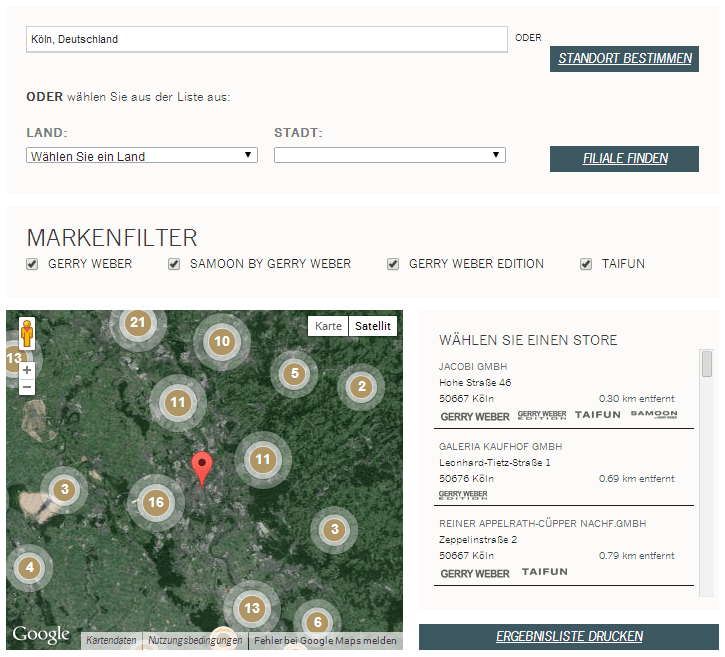Open the cluster marker showing 5 stores
The image size is (725, 657).
click(x=295, y=374)
